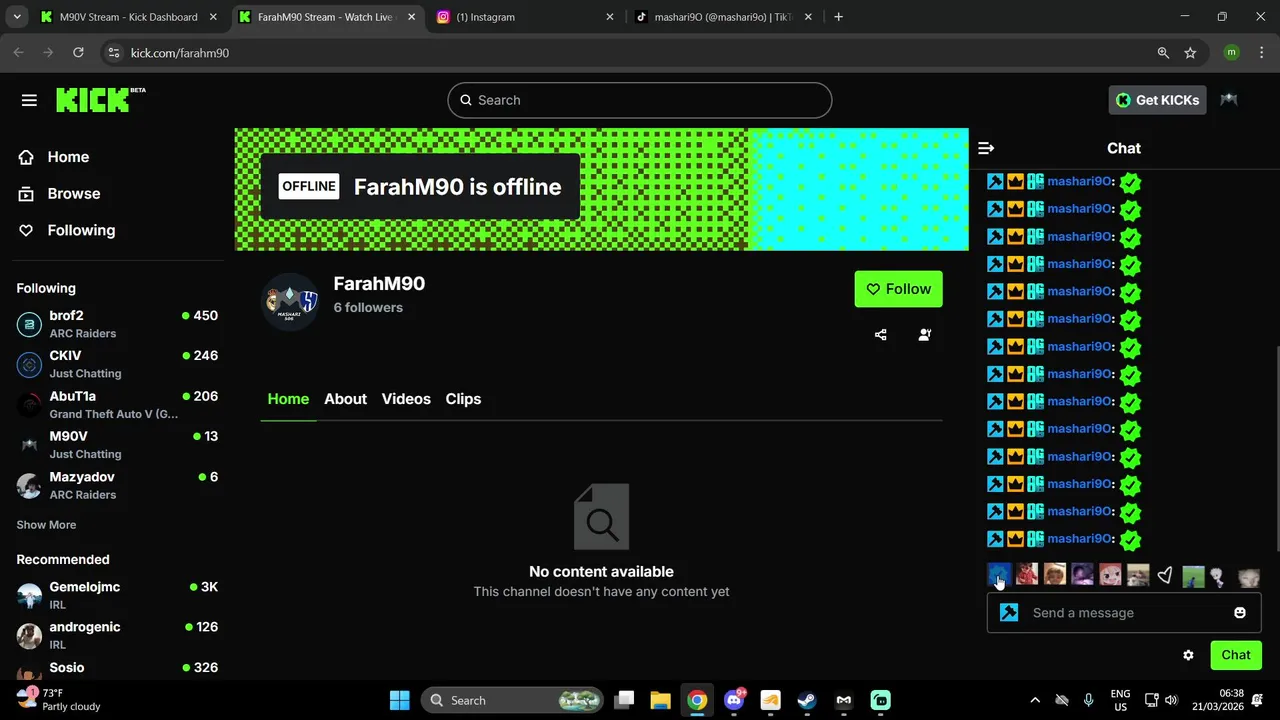Open the emoji picker in chat input
The image size is (1280, 720).
click(1240, 613)
